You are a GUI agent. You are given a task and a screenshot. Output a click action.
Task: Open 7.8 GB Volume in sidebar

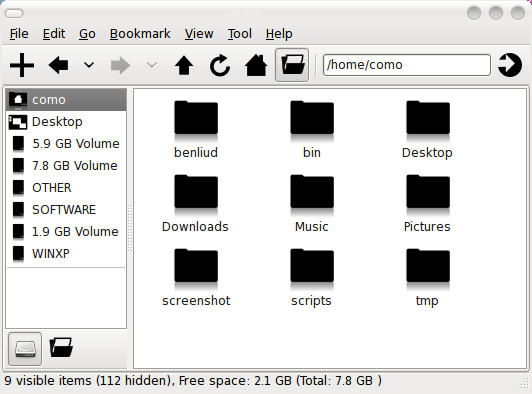(66, 166)
